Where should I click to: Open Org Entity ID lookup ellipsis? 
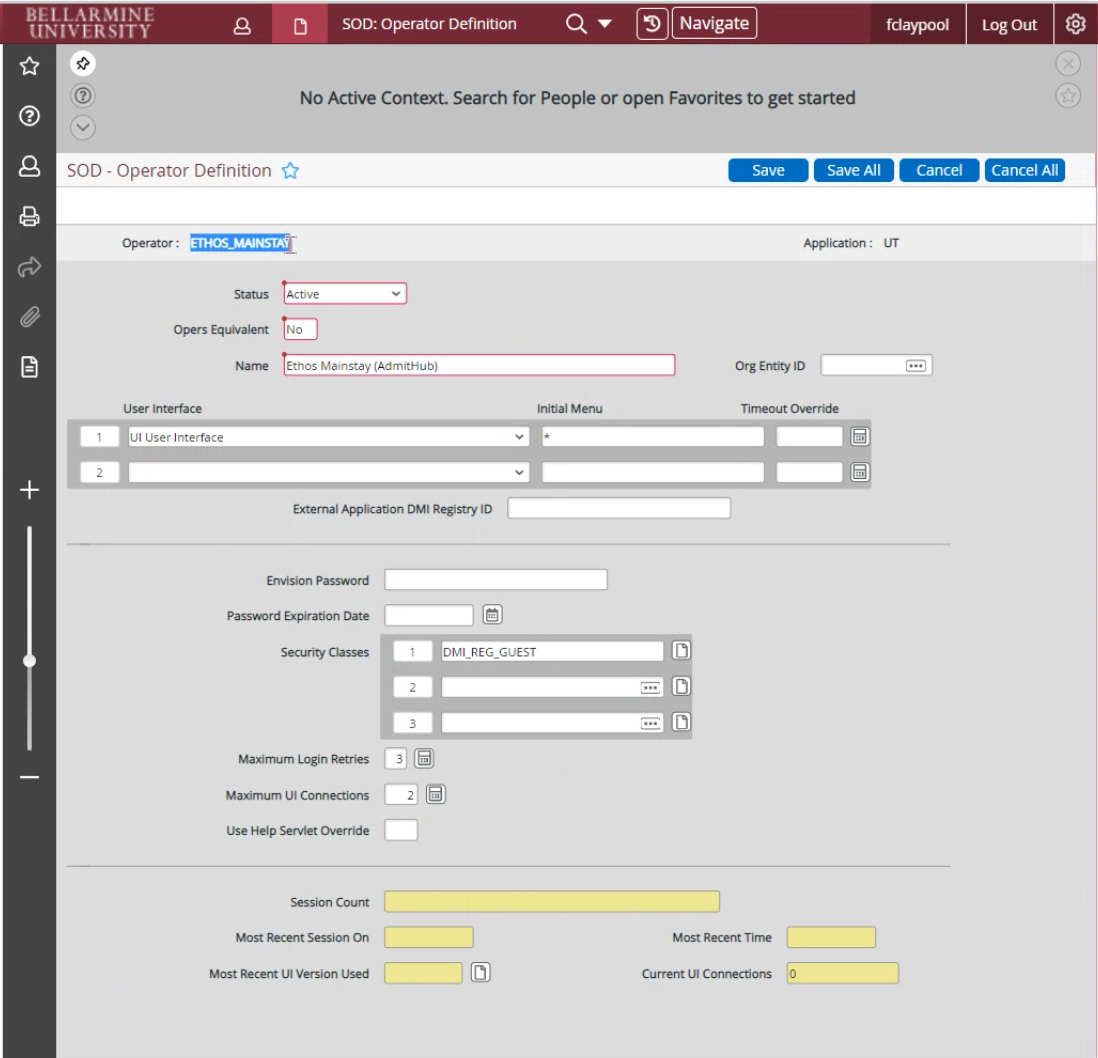pyautogui.click(x=916, y=366)
